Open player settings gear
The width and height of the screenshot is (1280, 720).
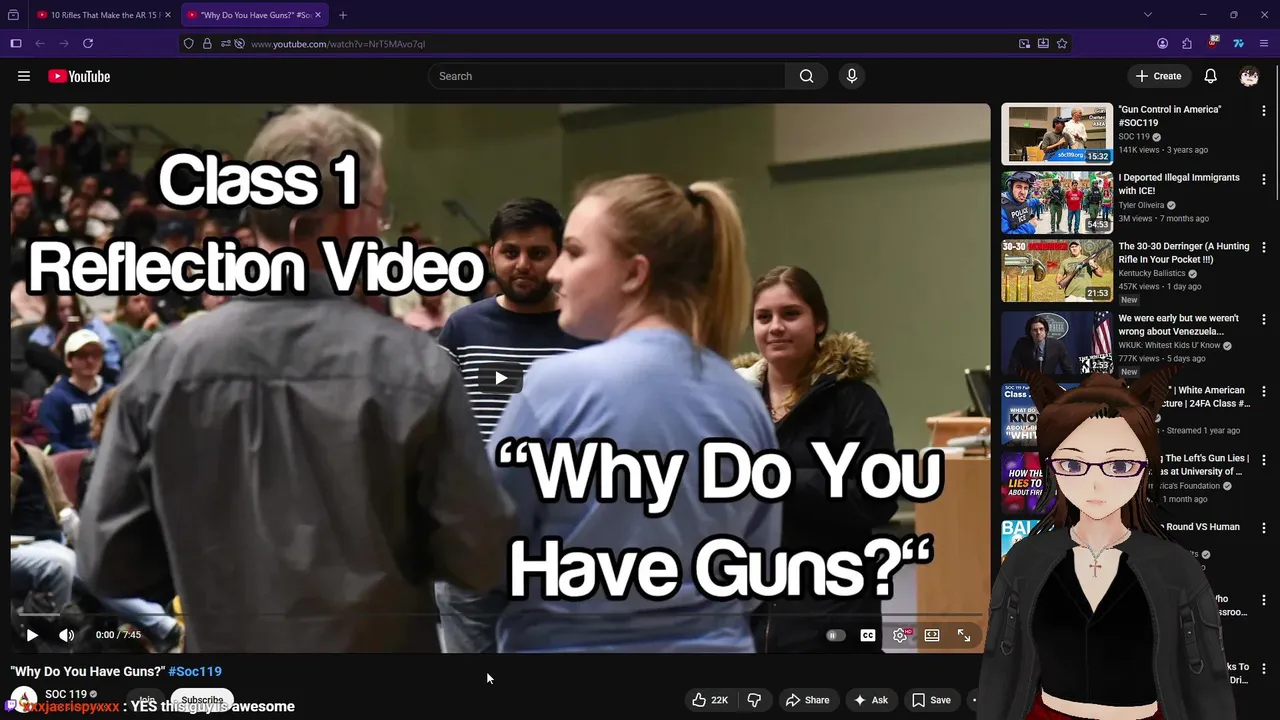point(900,635)
